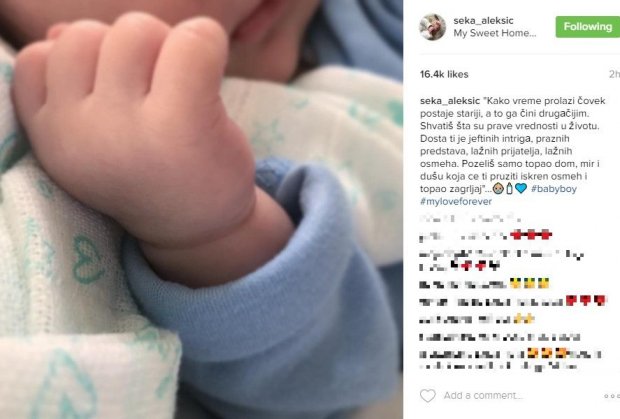This screenshot has width=620, height=419.
Task: Click the #babyboy hashtag
Action: point(554,189)
